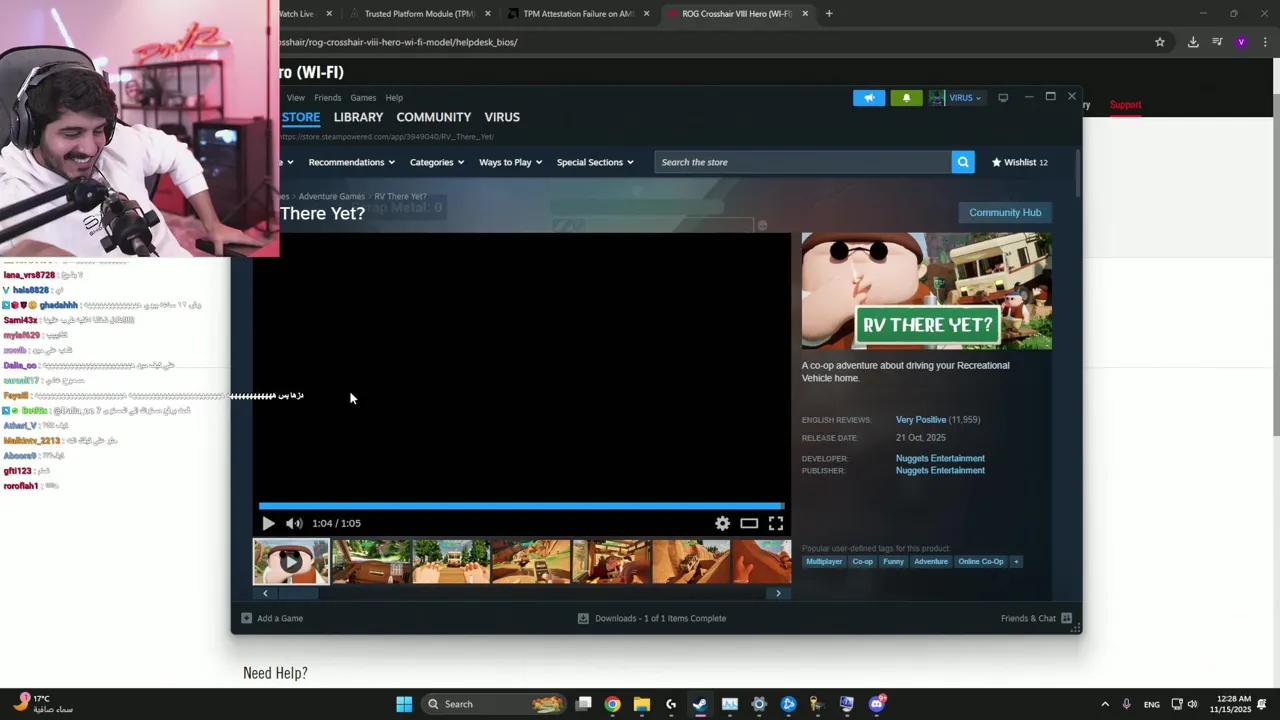Select the Adventure tag
This screenshot has width=1280, height=720.
tap(931, 562)
